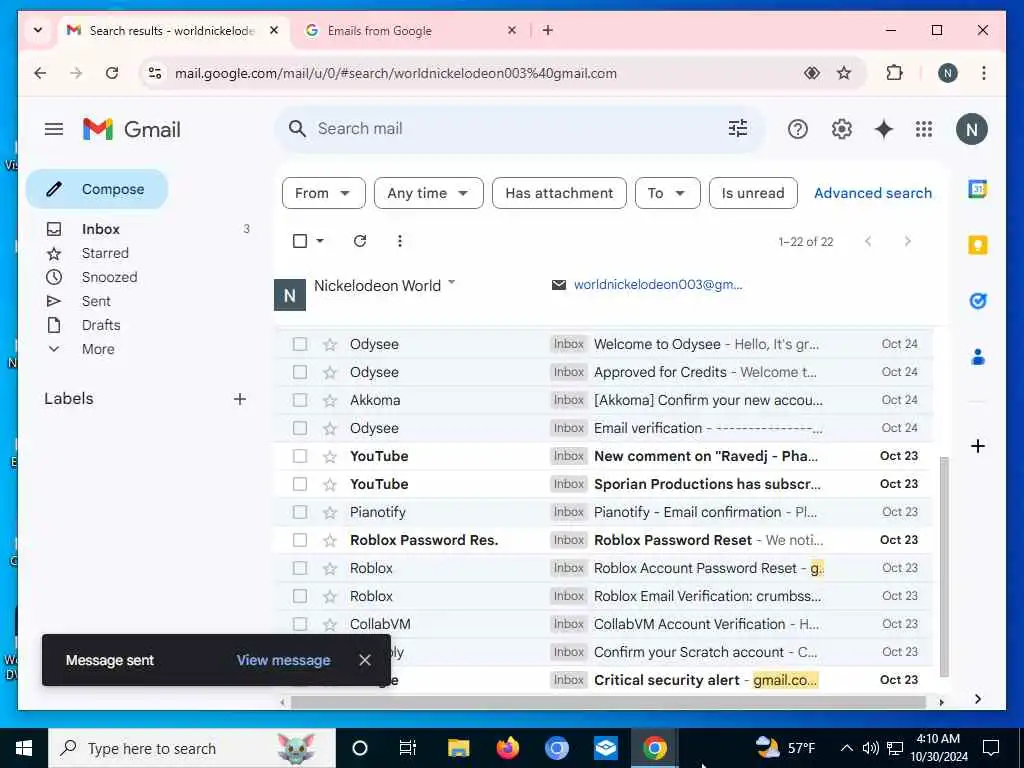Screen dimensions: 1024x768
Task: Open Google Calendar side panel icon
Action: [977, 189]
